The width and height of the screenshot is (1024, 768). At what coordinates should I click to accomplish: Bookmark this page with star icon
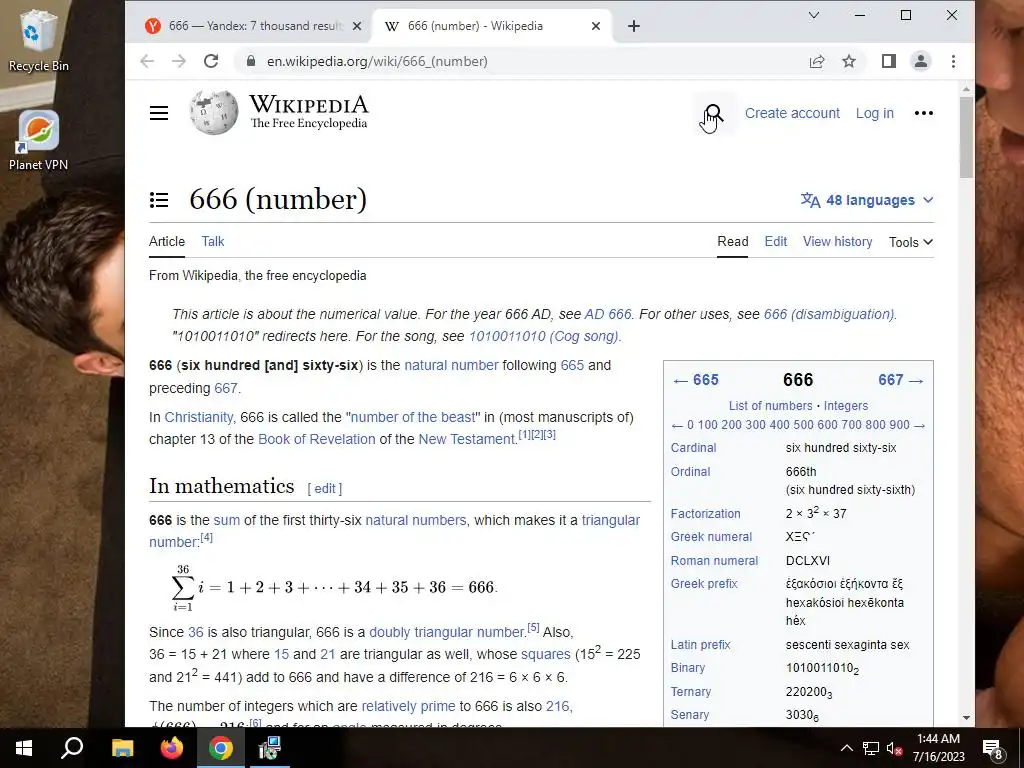848,61
